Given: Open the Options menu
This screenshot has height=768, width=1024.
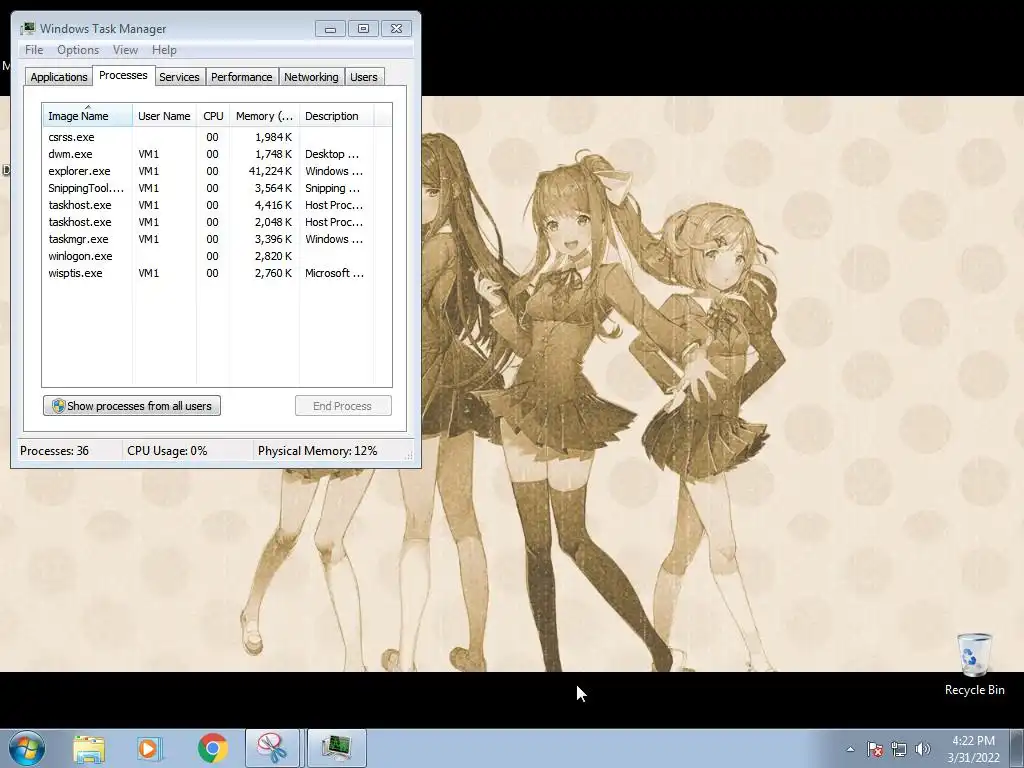Looking at the screenshot, I should click(x=78, y=50).
